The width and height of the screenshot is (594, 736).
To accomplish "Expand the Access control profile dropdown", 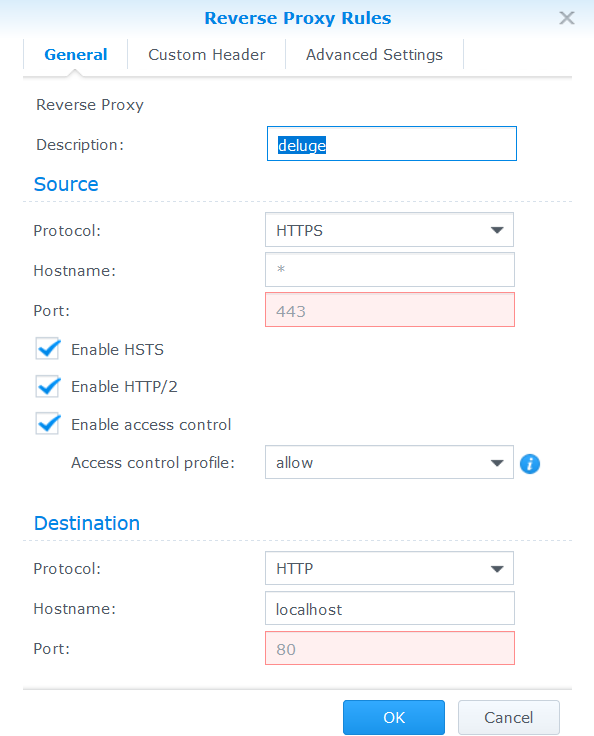I will [389, 462].
